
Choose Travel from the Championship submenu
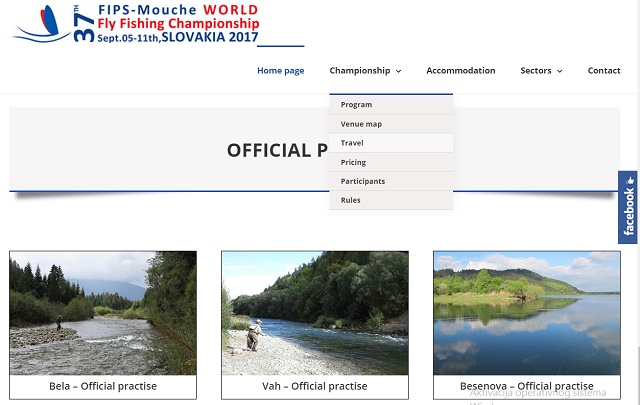(x=352, y=143)
